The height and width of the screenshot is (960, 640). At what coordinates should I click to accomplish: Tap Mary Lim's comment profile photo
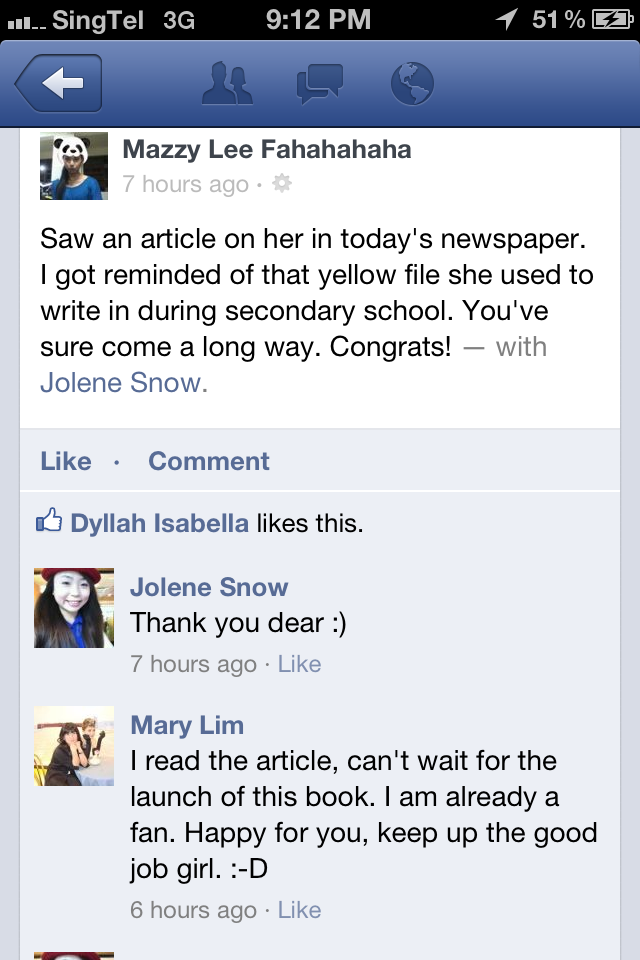[74, 746]
